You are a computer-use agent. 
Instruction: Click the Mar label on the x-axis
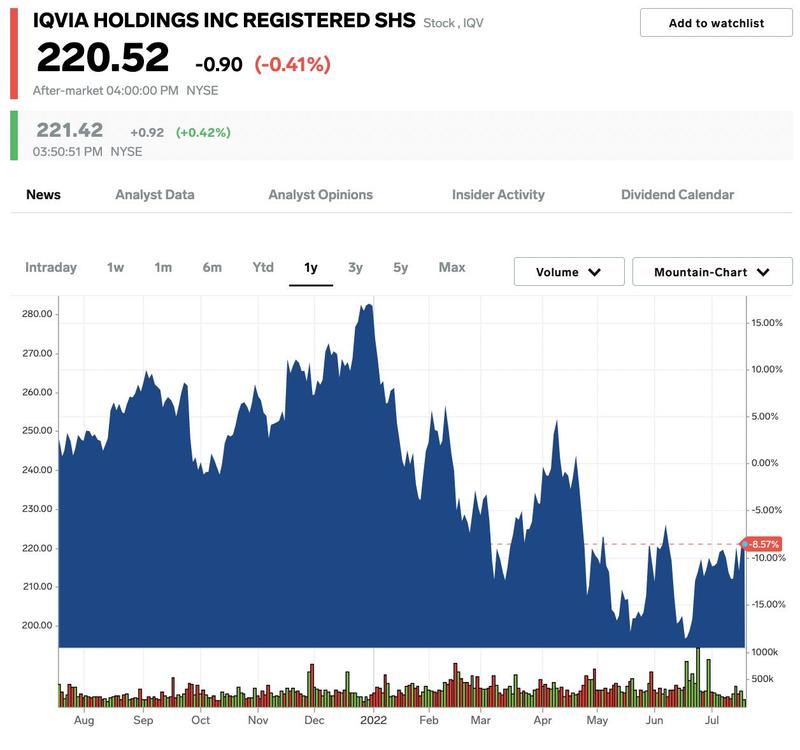pos(480,720)
